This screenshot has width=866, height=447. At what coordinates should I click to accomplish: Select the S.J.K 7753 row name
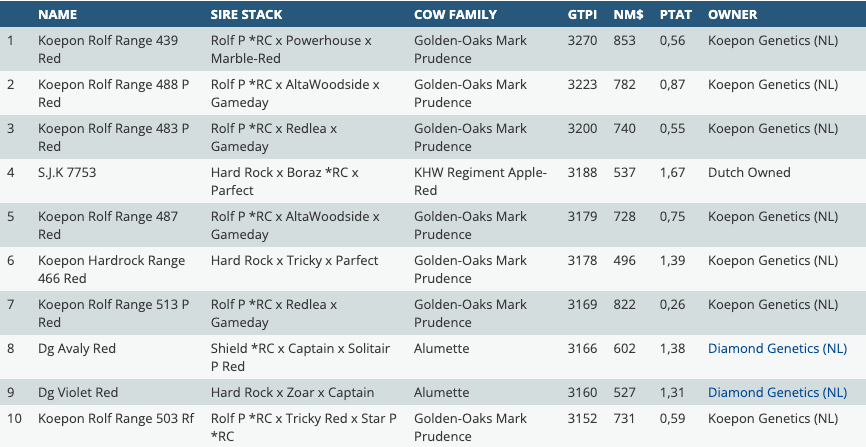(67, 172)
